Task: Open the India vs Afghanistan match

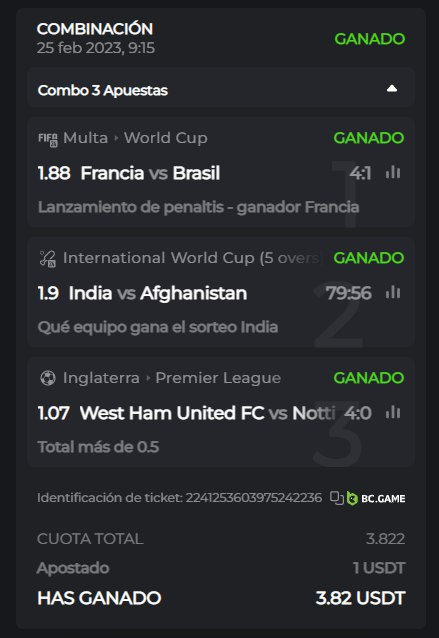Action: (x=158, y=293)
